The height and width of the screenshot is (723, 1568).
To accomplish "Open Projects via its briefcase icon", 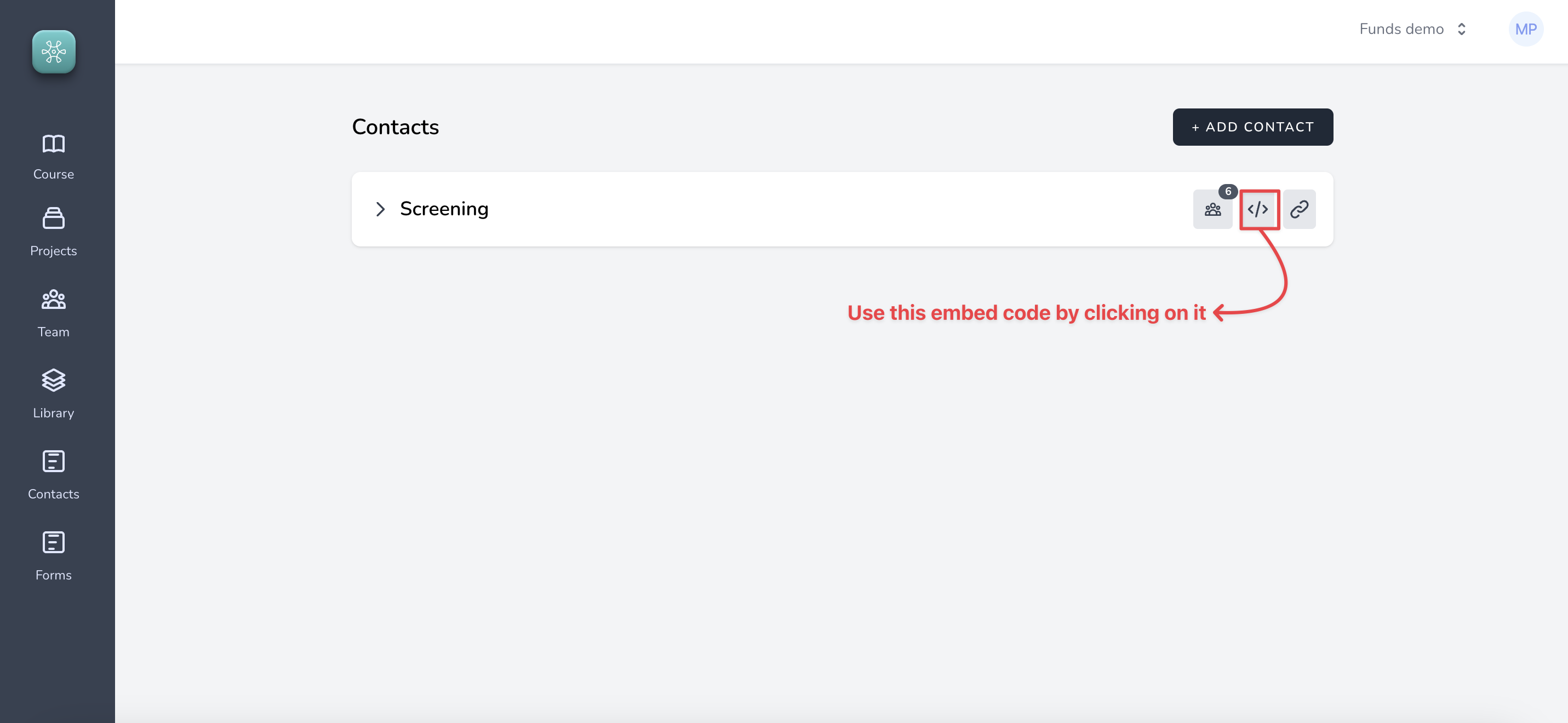I will click(x=54, y=218).
